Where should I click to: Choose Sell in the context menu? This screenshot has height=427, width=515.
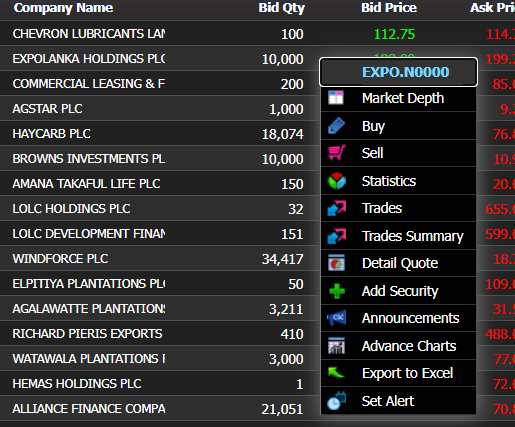click(x=398, y=153)
